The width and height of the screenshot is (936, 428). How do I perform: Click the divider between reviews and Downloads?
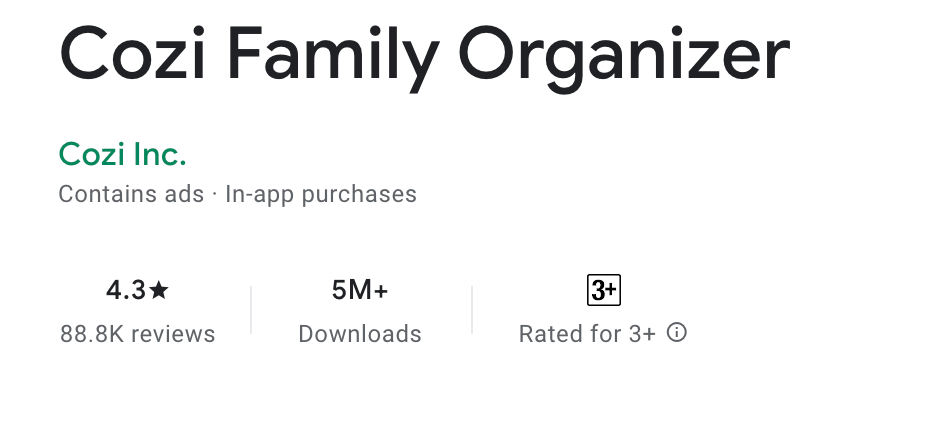pos(251,310)
